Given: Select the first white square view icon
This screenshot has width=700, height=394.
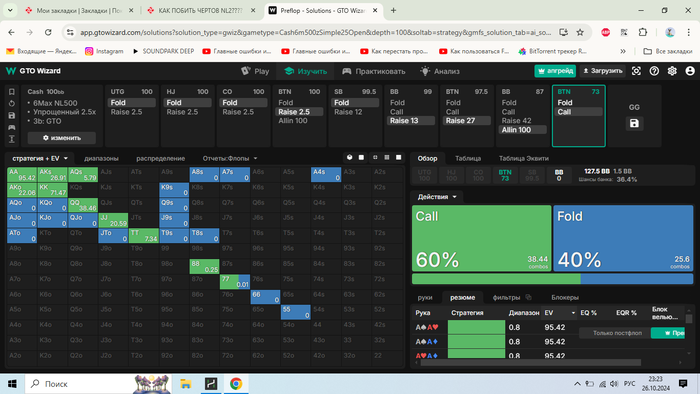Looking at the screenshot, I should tap(361, 158).
